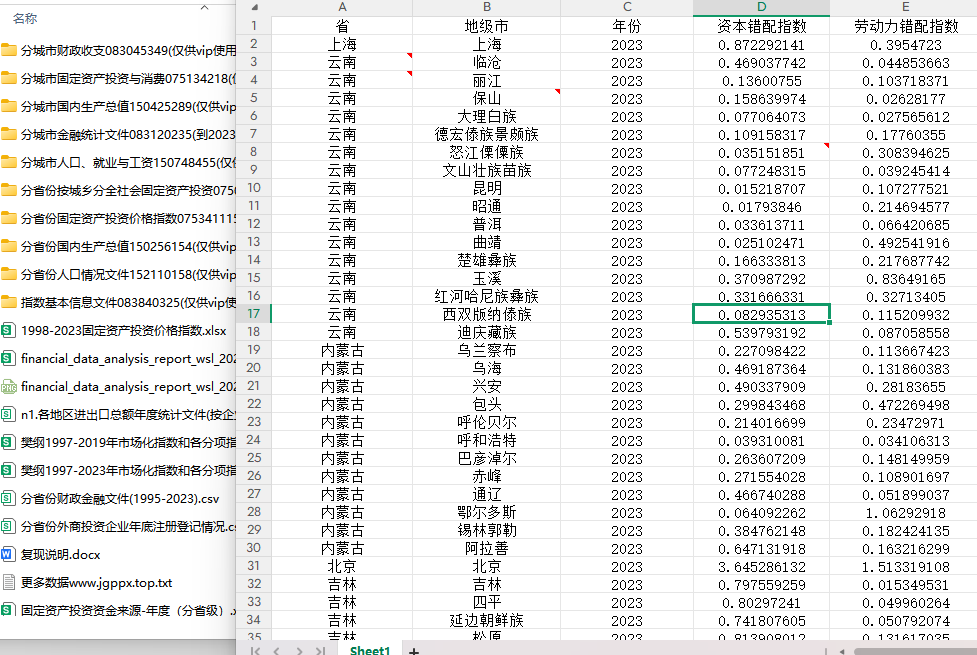
Task: Click the folder icon for 分城市国内生产总值150425289
Action: (9, 107)
